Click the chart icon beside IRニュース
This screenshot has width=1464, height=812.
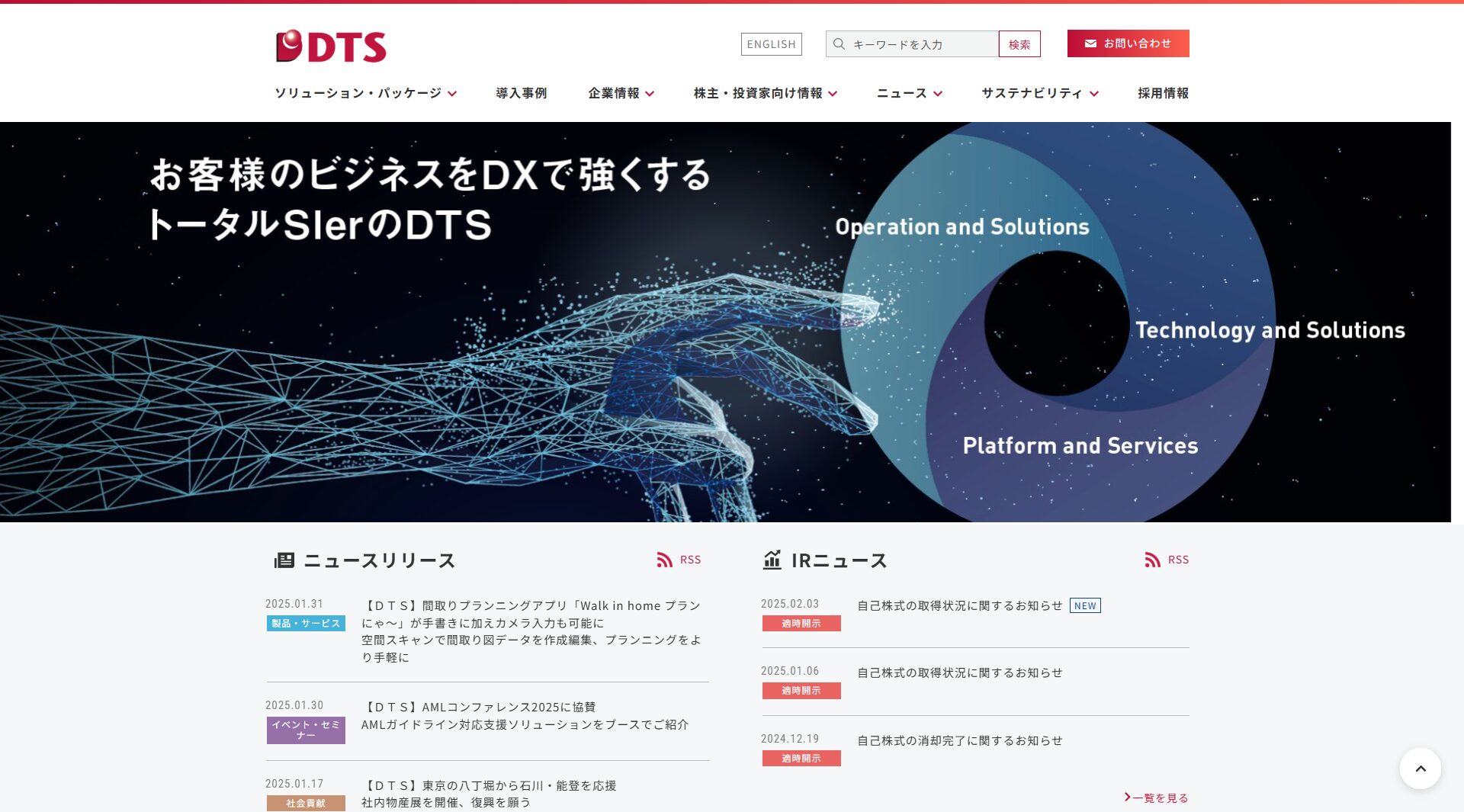[772, 560]
